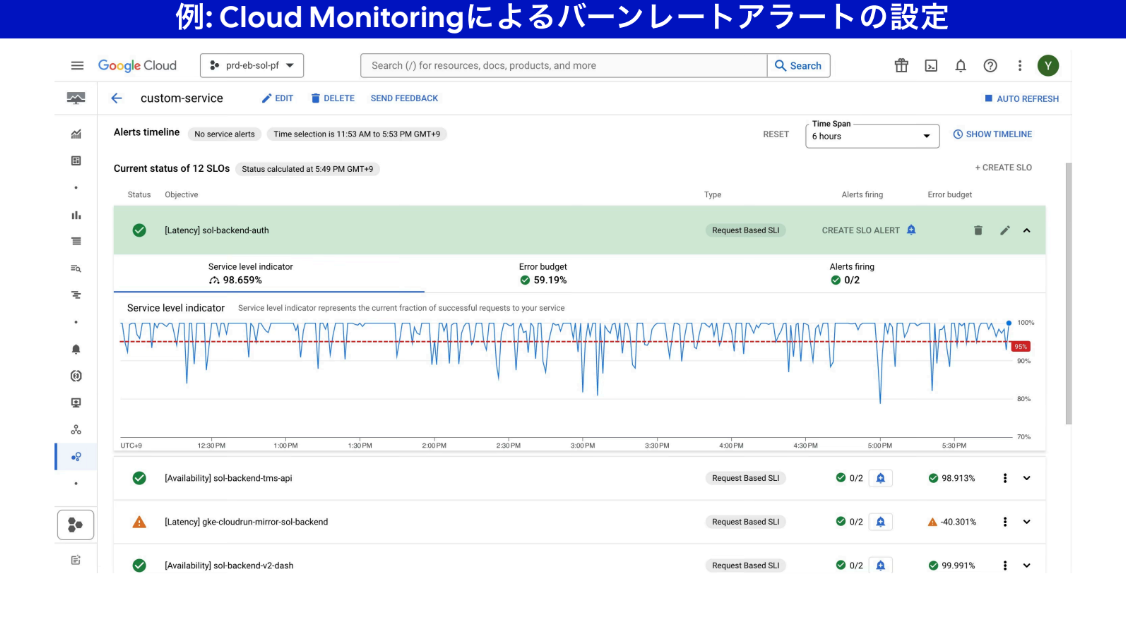Click the Create SLO button

point(1003,168)
